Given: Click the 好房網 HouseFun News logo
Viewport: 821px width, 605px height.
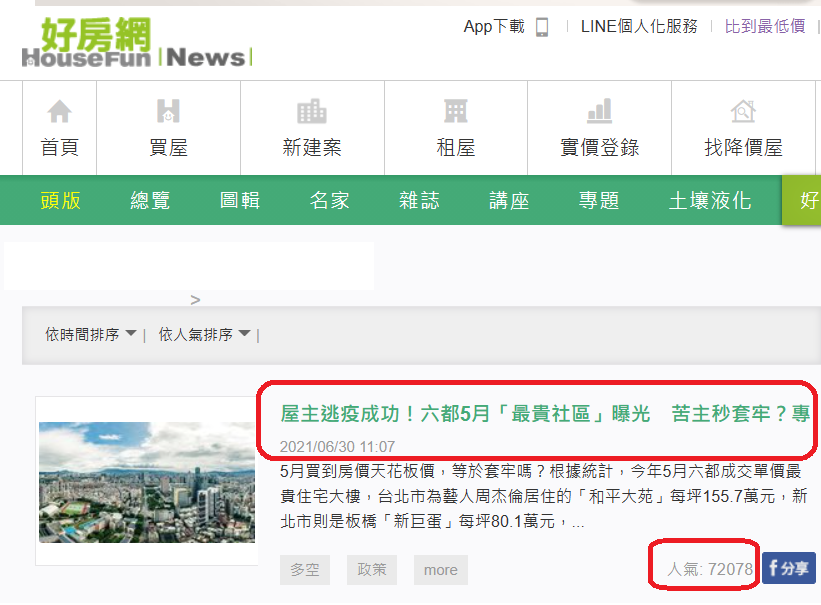Looking at the screenshot, I should click(x=137, y=43).
